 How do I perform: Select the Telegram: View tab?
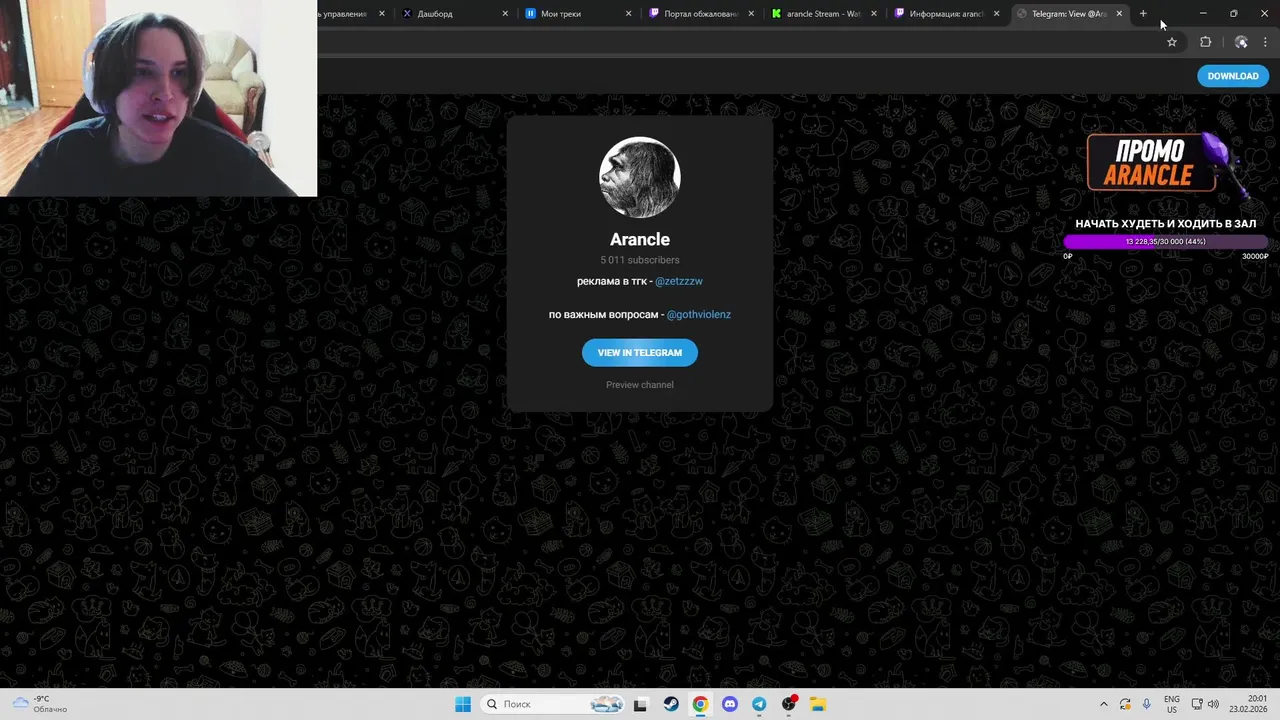[x=1070, y=14]
